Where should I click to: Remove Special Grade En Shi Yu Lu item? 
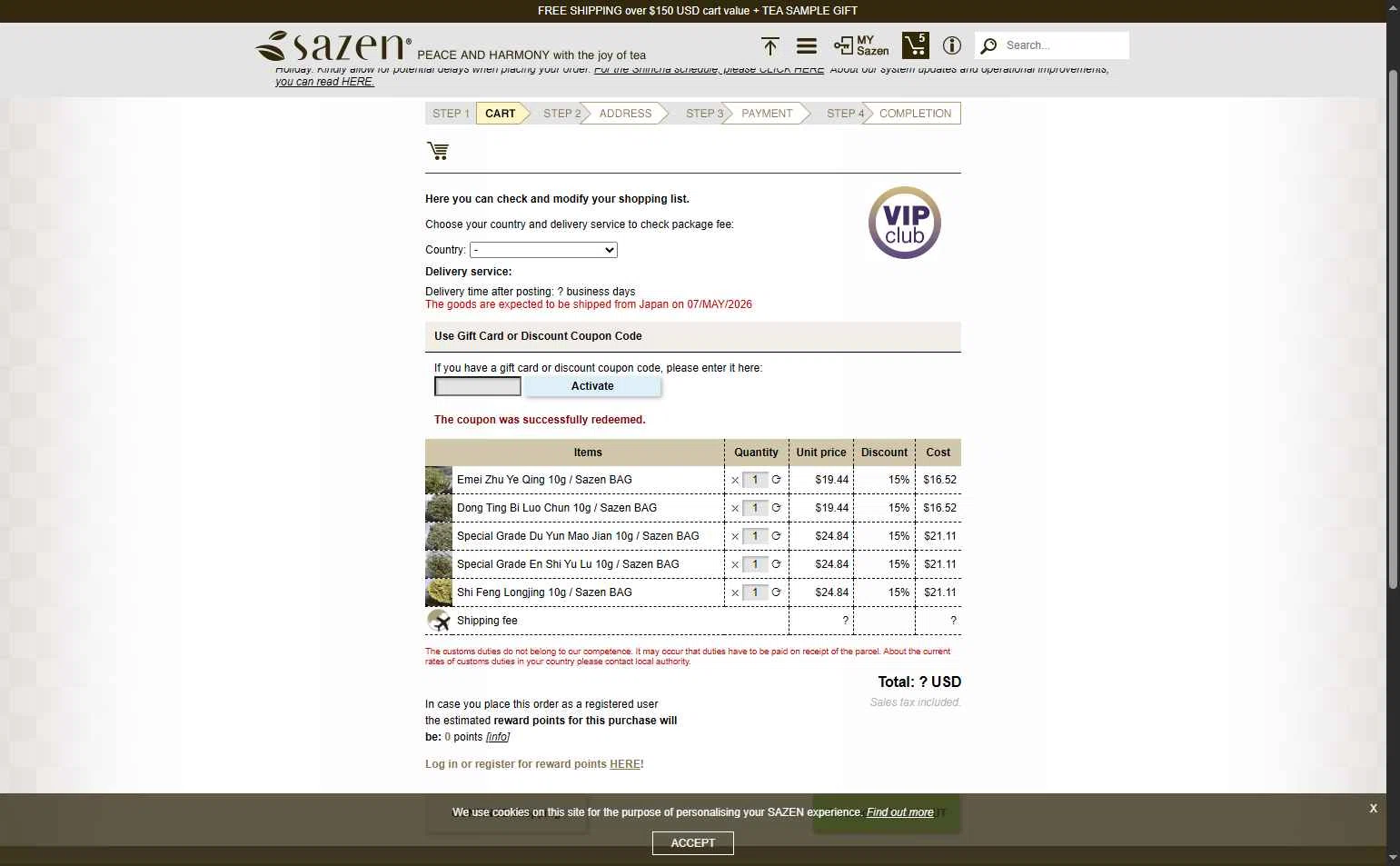point(735,564)
